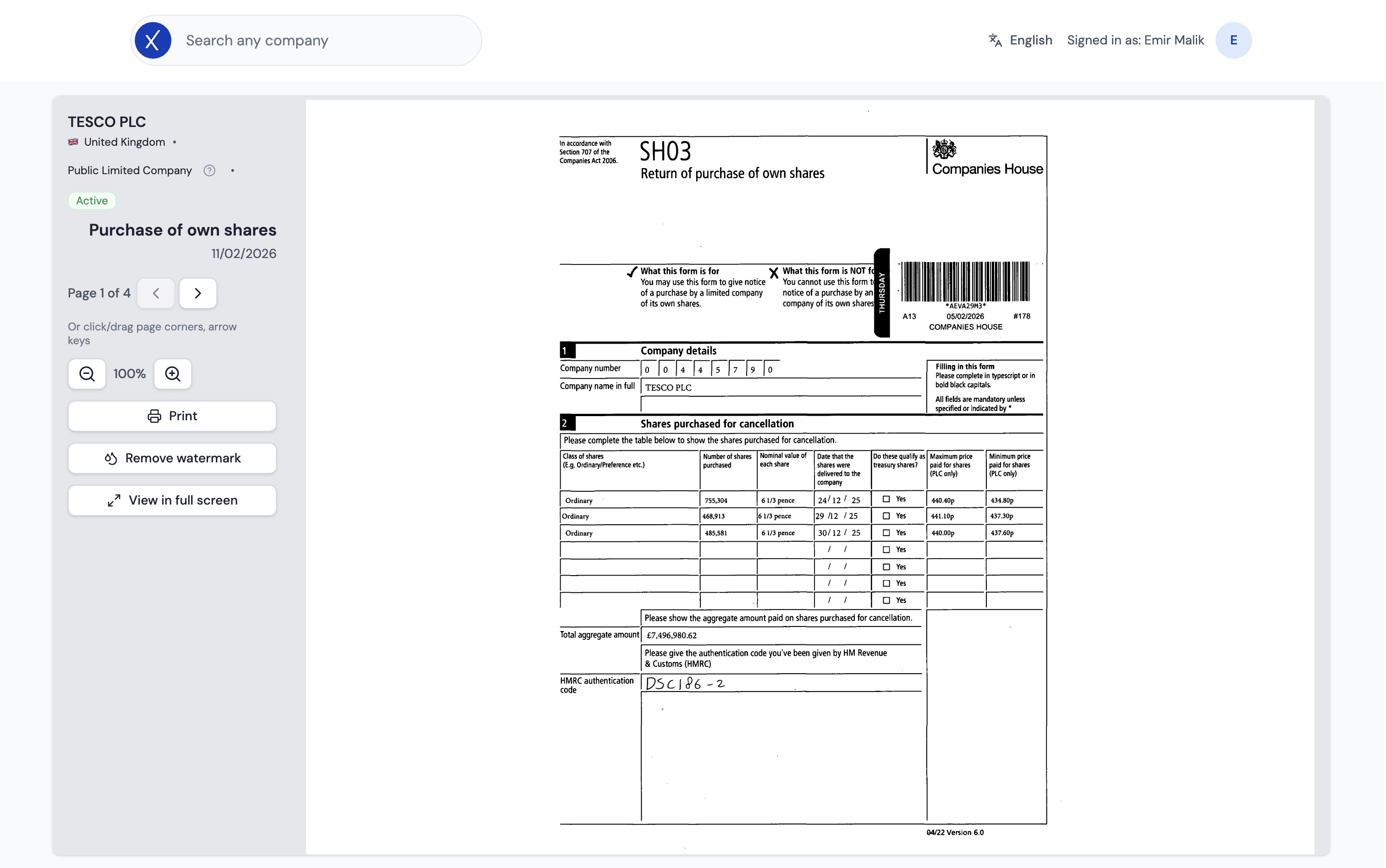Open the user avatar labeled E

(x=1233, y=40)
